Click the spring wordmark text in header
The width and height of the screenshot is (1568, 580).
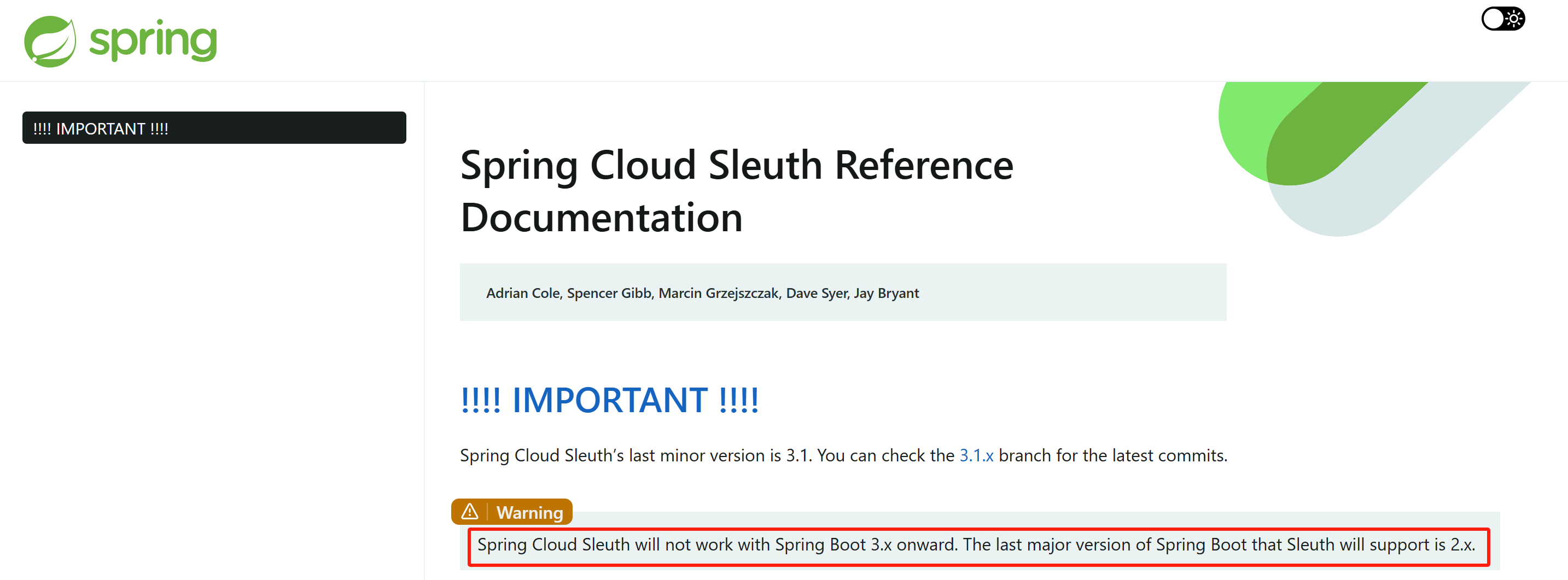(153, 40)
